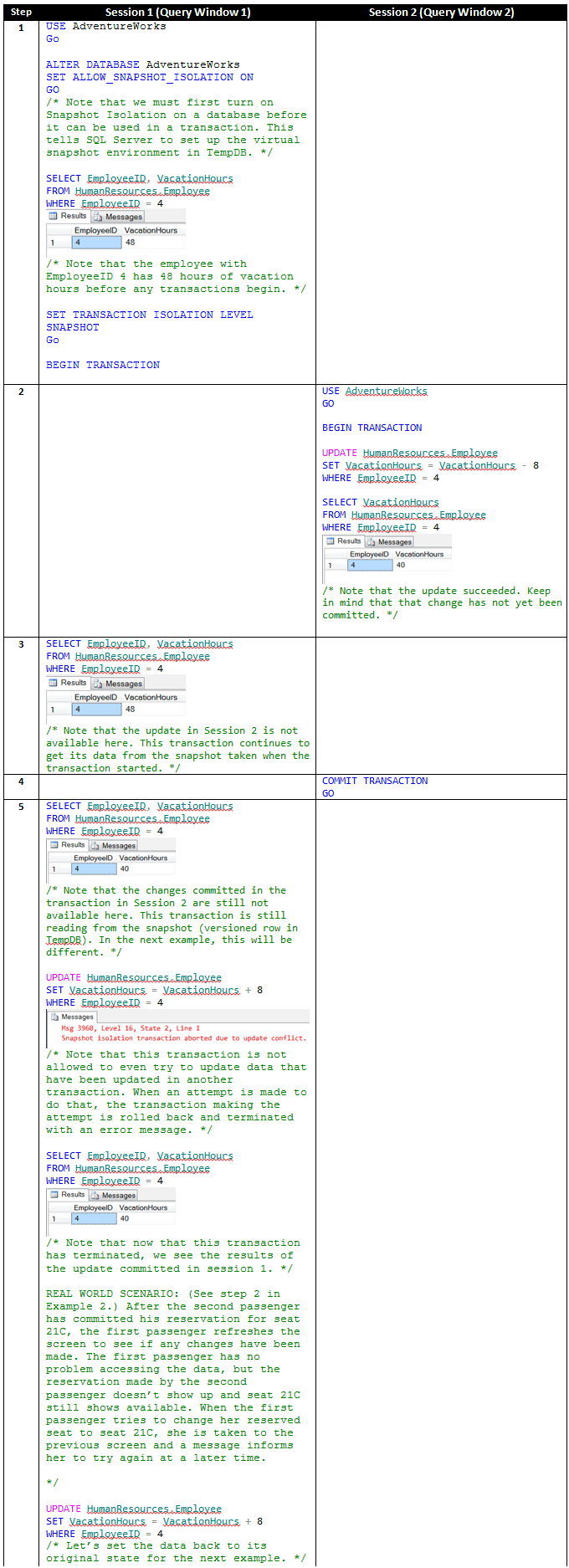Screen dimensions: 569x1568
Task: Select the Messages tab in Session 2's grid
Action: pyautogui.click(x=390, y=541)
